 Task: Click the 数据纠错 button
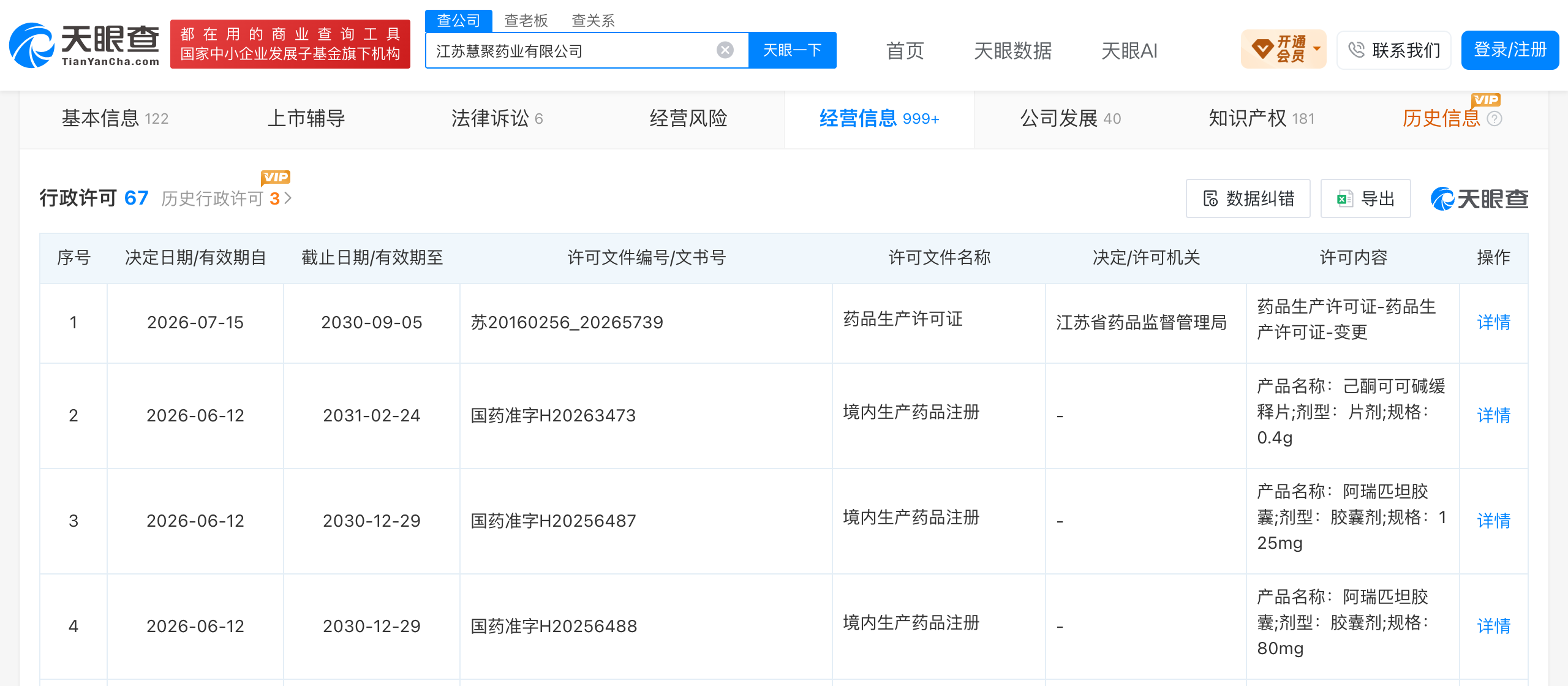point(1248,198)
